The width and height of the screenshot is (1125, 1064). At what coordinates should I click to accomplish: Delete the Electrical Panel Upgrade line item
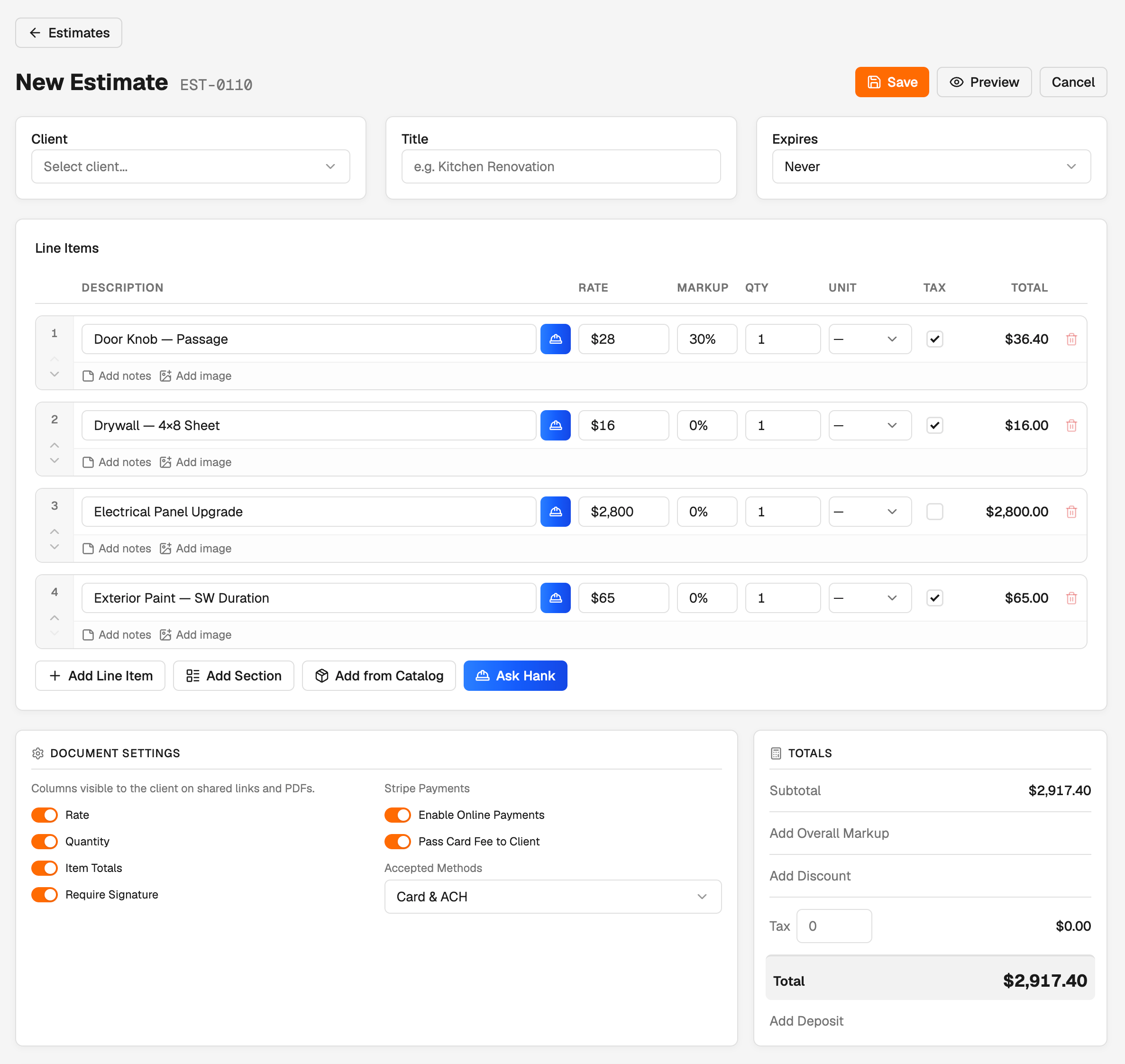pos(1071,512)
